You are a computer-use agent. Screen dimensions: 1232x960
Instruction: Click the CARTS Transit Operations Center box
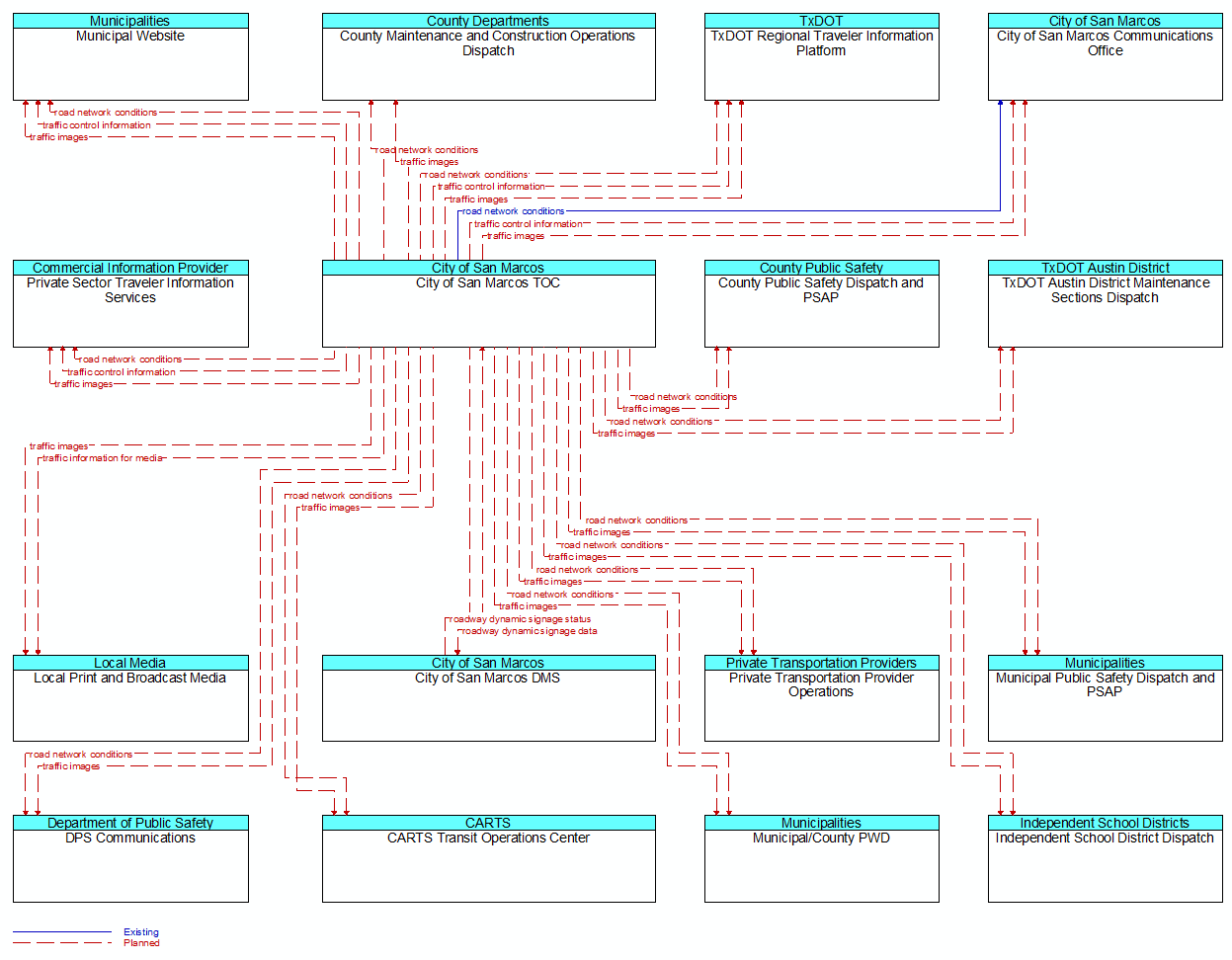tap(488, 858)
